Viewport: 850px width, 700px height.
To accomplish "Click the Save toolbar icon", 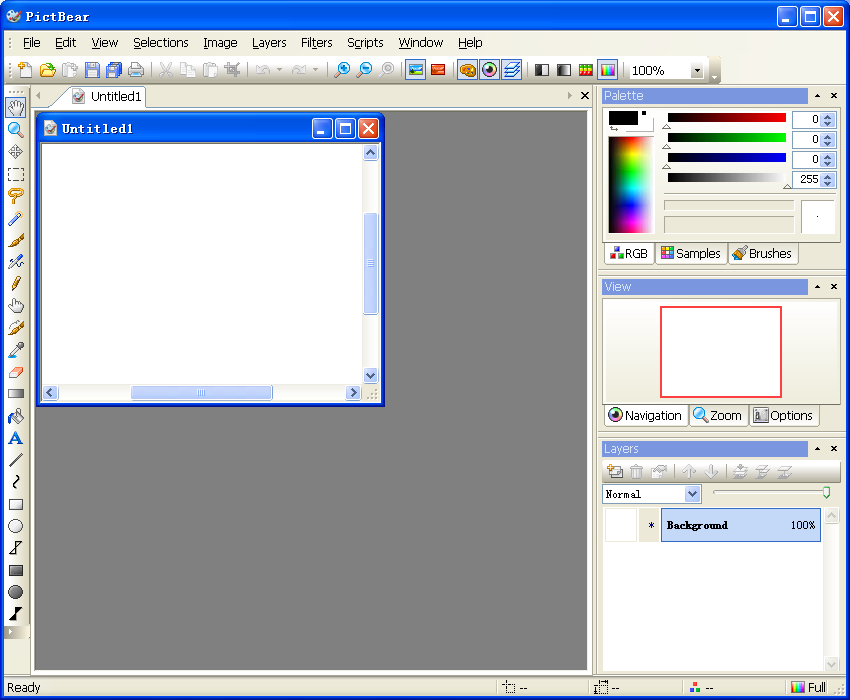I will tap(92, 70).
